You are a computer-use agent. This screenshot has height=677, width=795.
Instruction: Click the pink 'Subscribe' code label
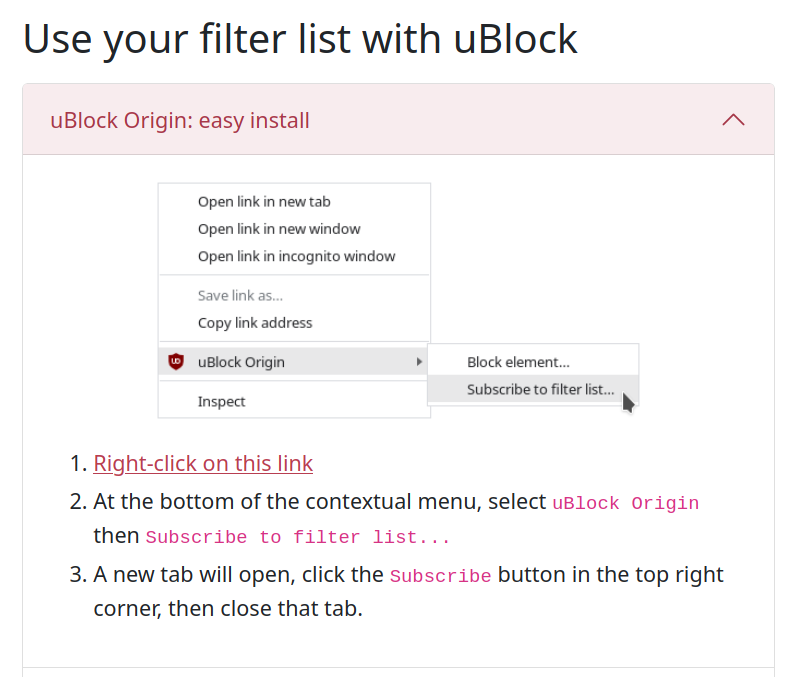pyautogui.click(x=440, y=577)
